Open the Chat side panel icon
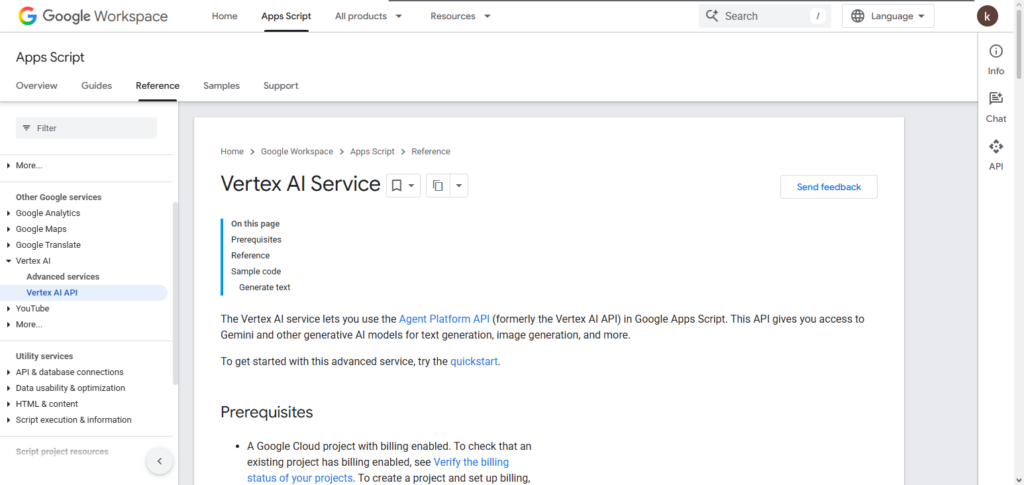Image resolution: width=1024 pixels, height=485 pixels. pos(995,99)
